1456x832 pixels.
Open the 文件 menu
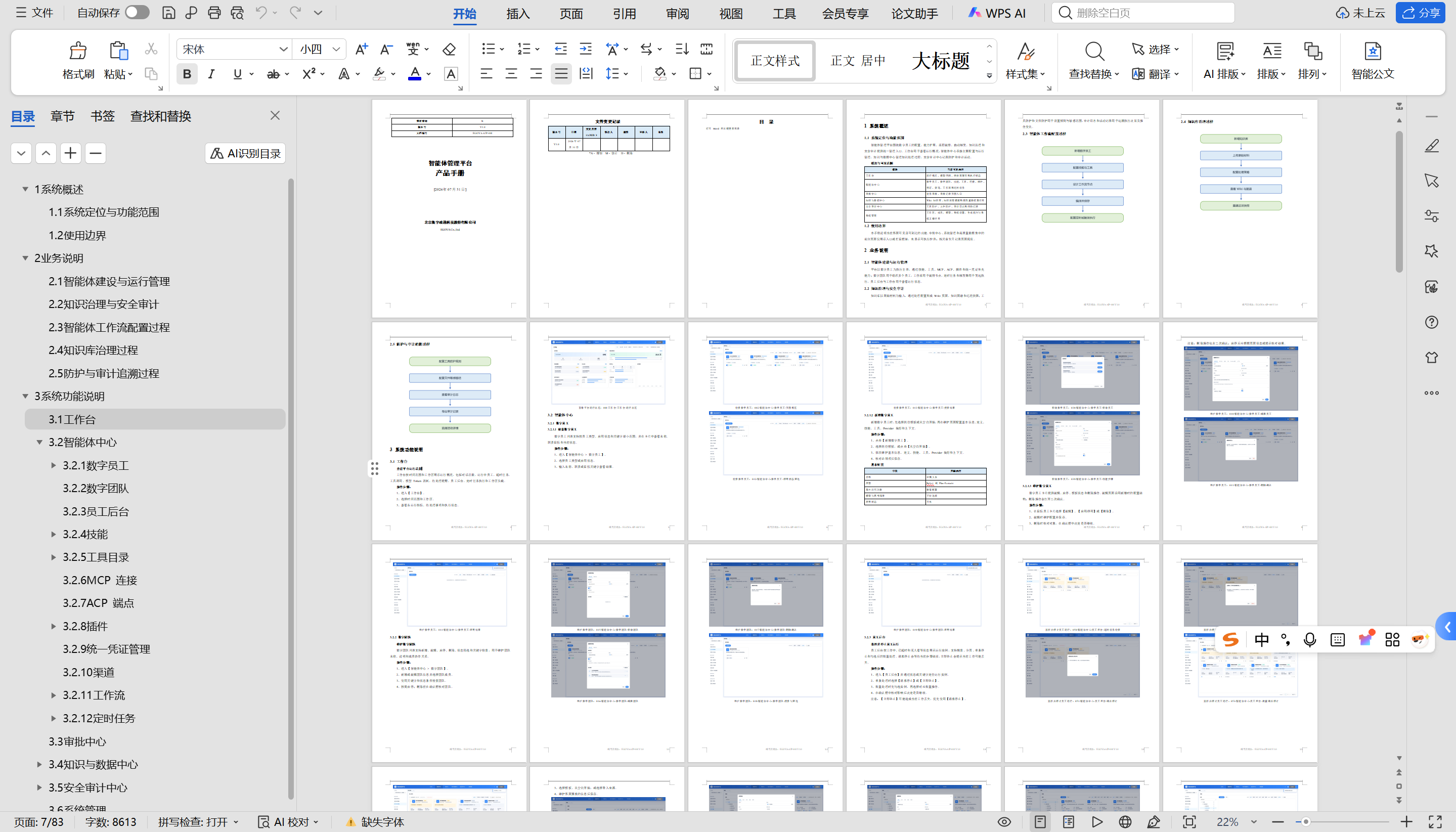34,13
